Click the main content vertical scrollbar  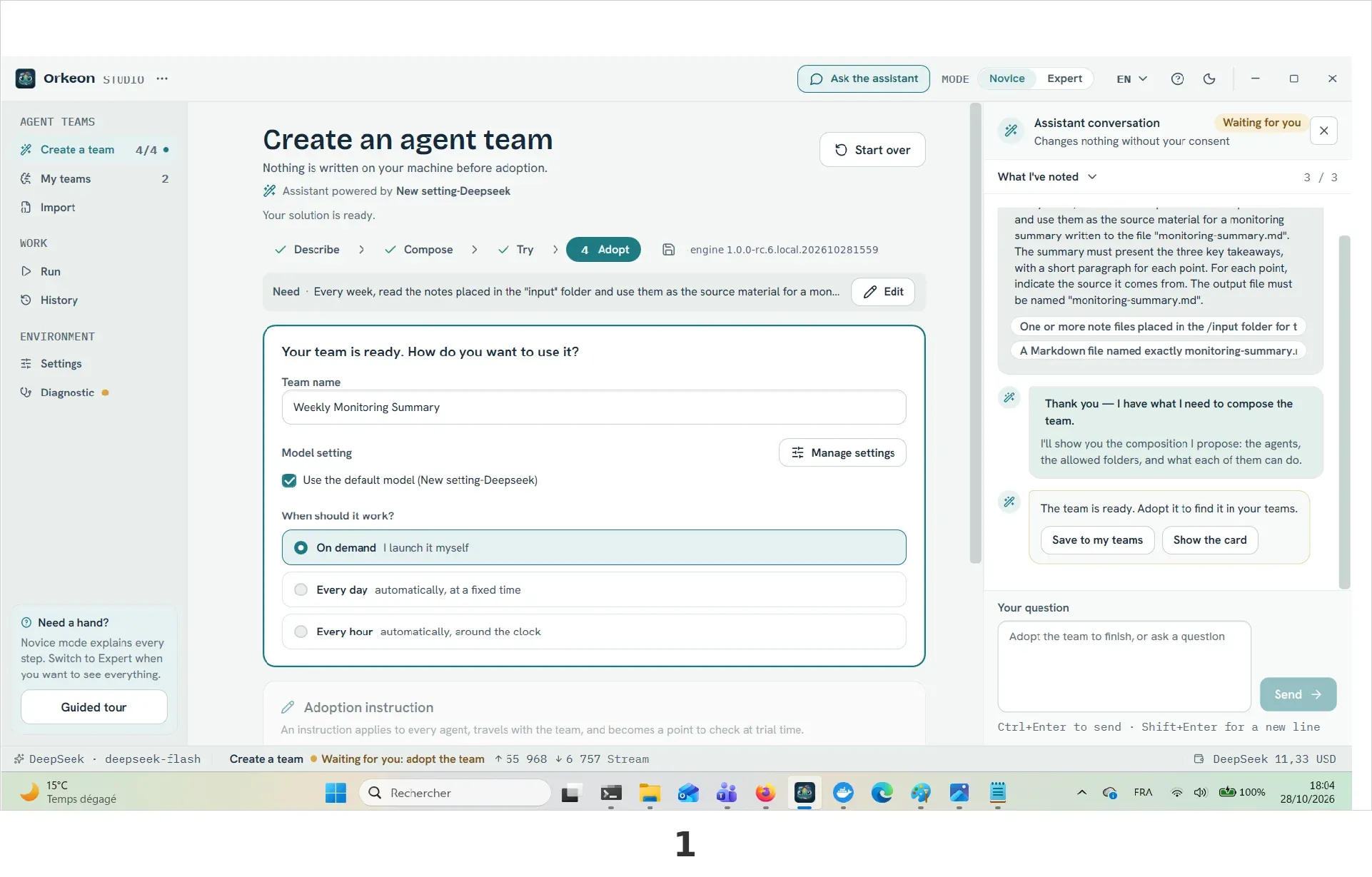point(975,333)
